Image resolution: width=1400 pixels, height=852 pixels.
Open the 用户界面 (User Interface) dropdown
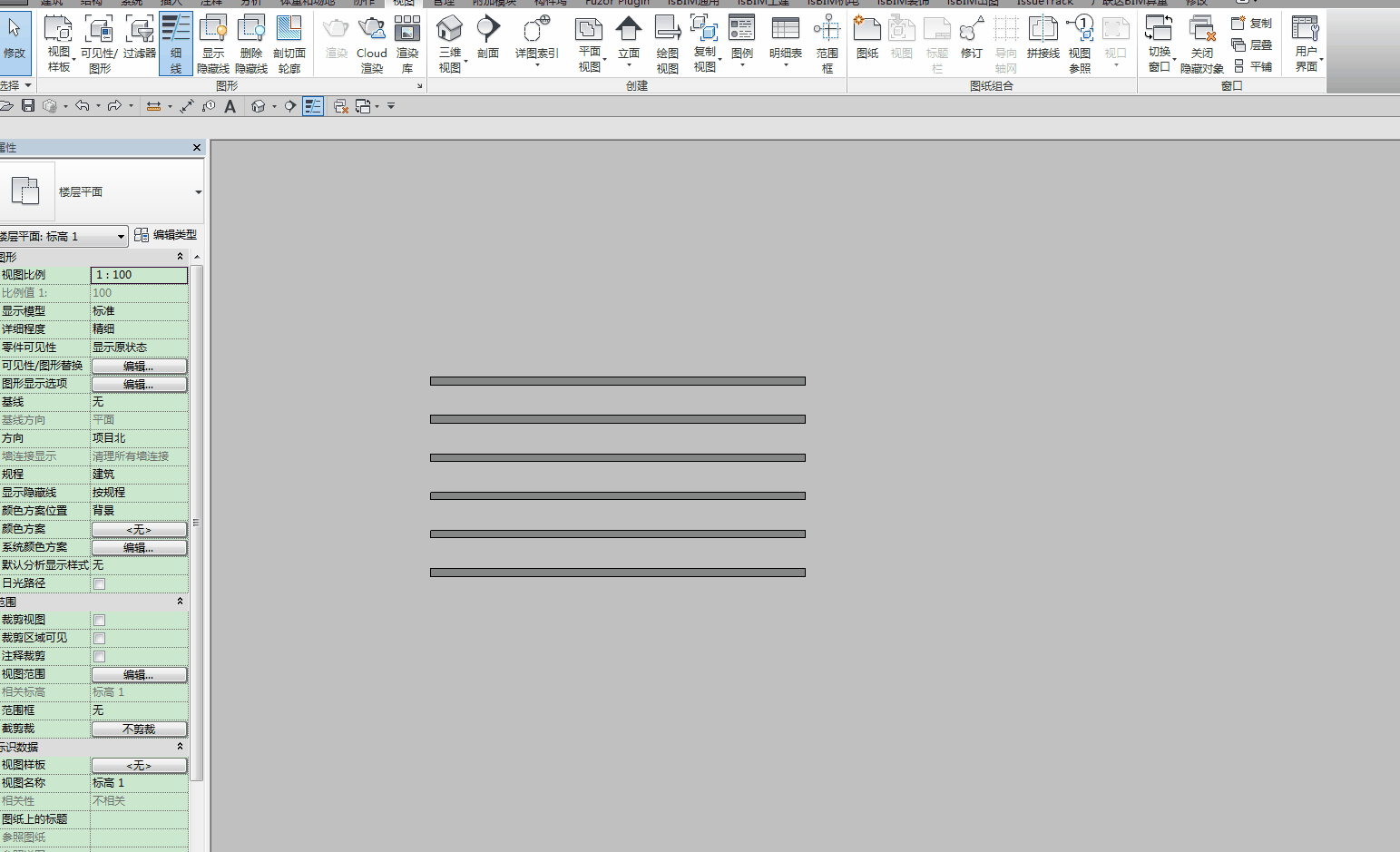coord(1306,44)
